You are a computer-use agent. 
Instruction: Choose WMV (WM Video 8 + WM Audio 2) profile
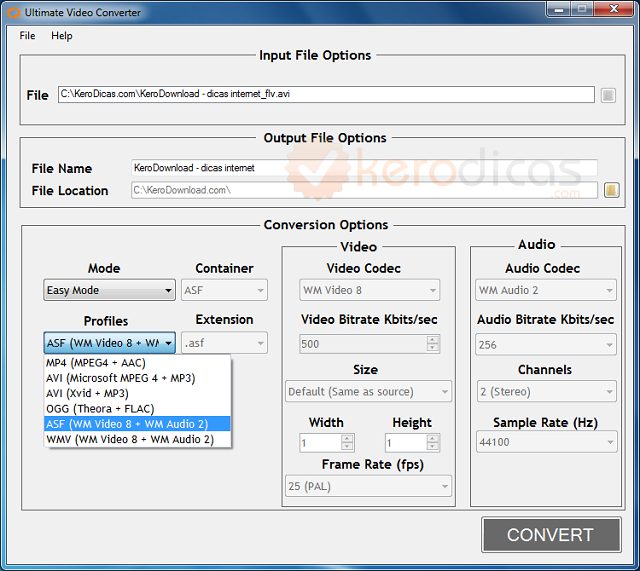[137, 439]
